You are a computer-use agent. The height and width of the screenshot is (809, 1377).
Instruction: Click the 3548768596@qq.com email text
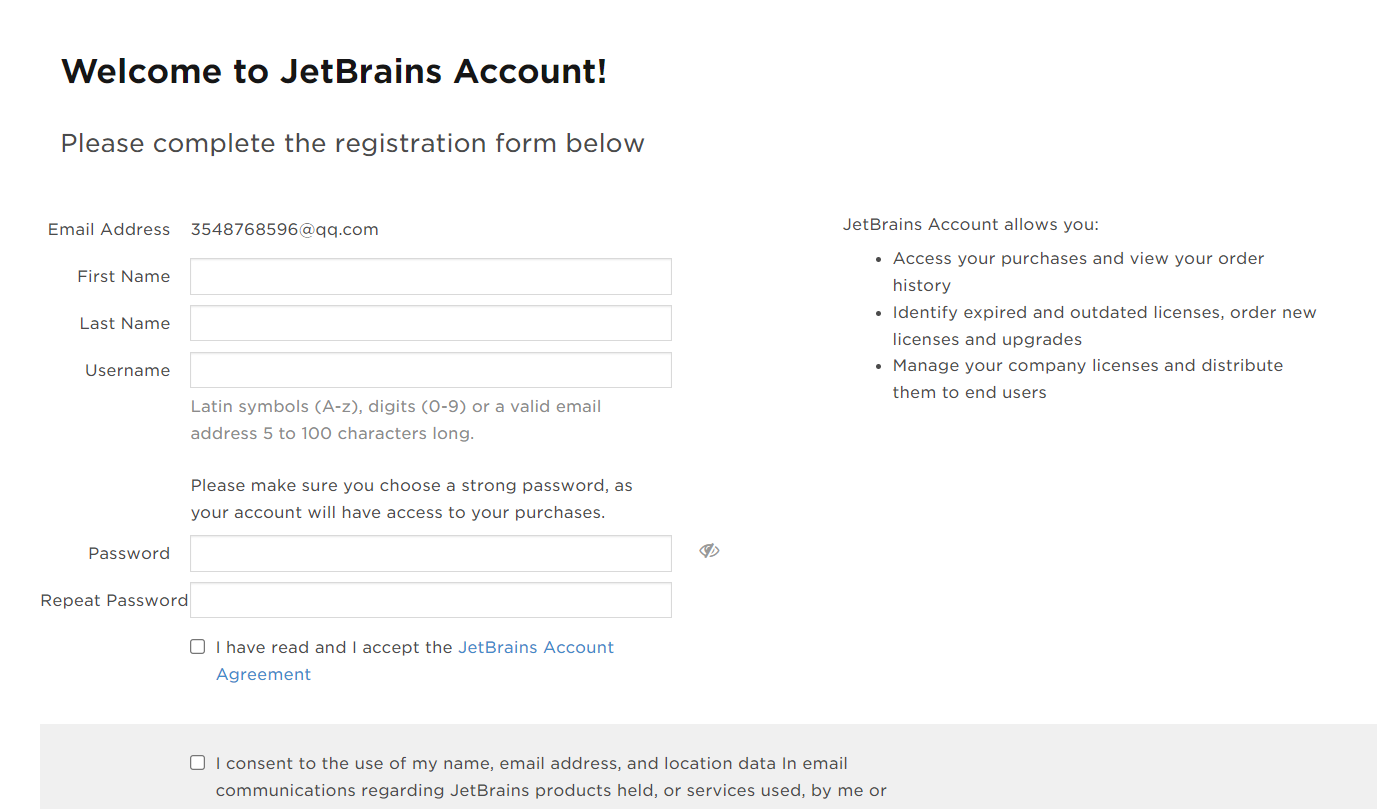(x=285, y=230)
